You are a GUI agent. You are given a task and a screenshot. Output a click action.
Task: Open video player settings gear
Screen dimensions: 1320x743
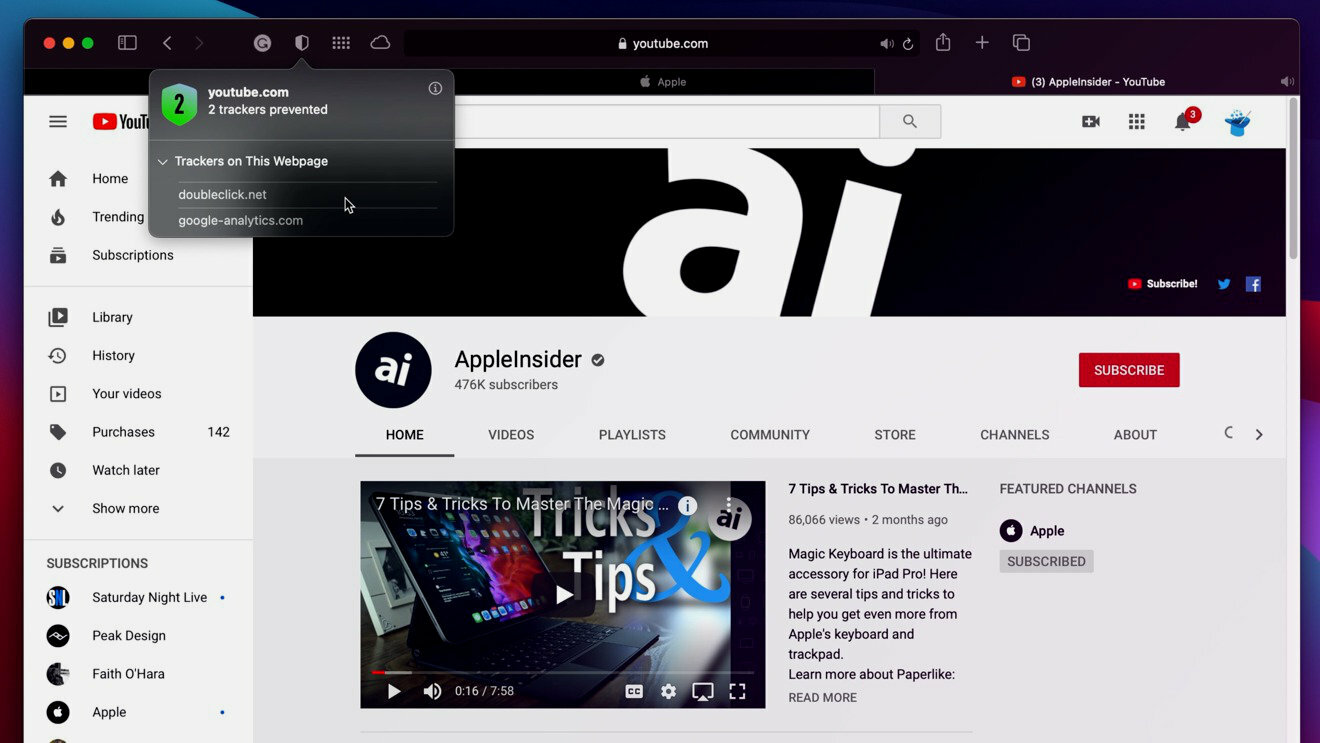point(668,691)
